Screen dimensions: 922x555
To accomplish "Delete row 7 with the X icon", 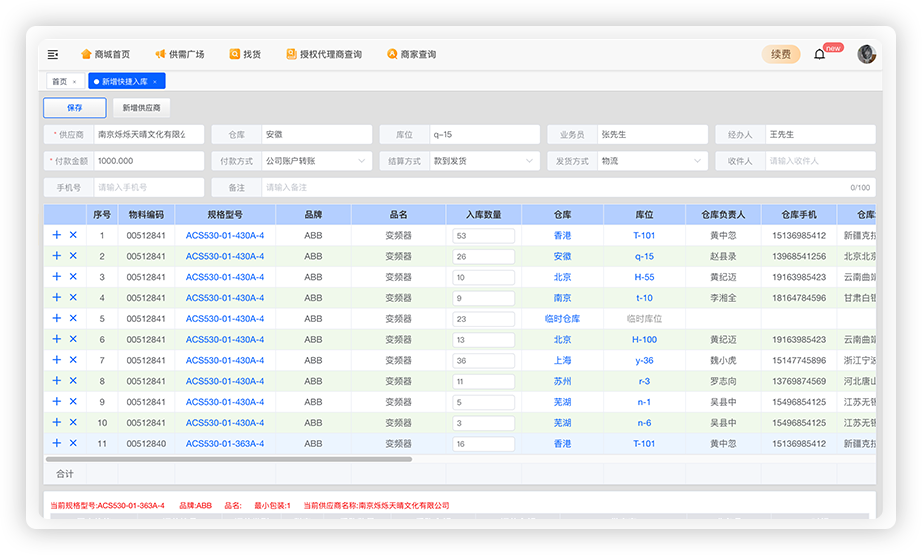I will (x=73, y=360).
